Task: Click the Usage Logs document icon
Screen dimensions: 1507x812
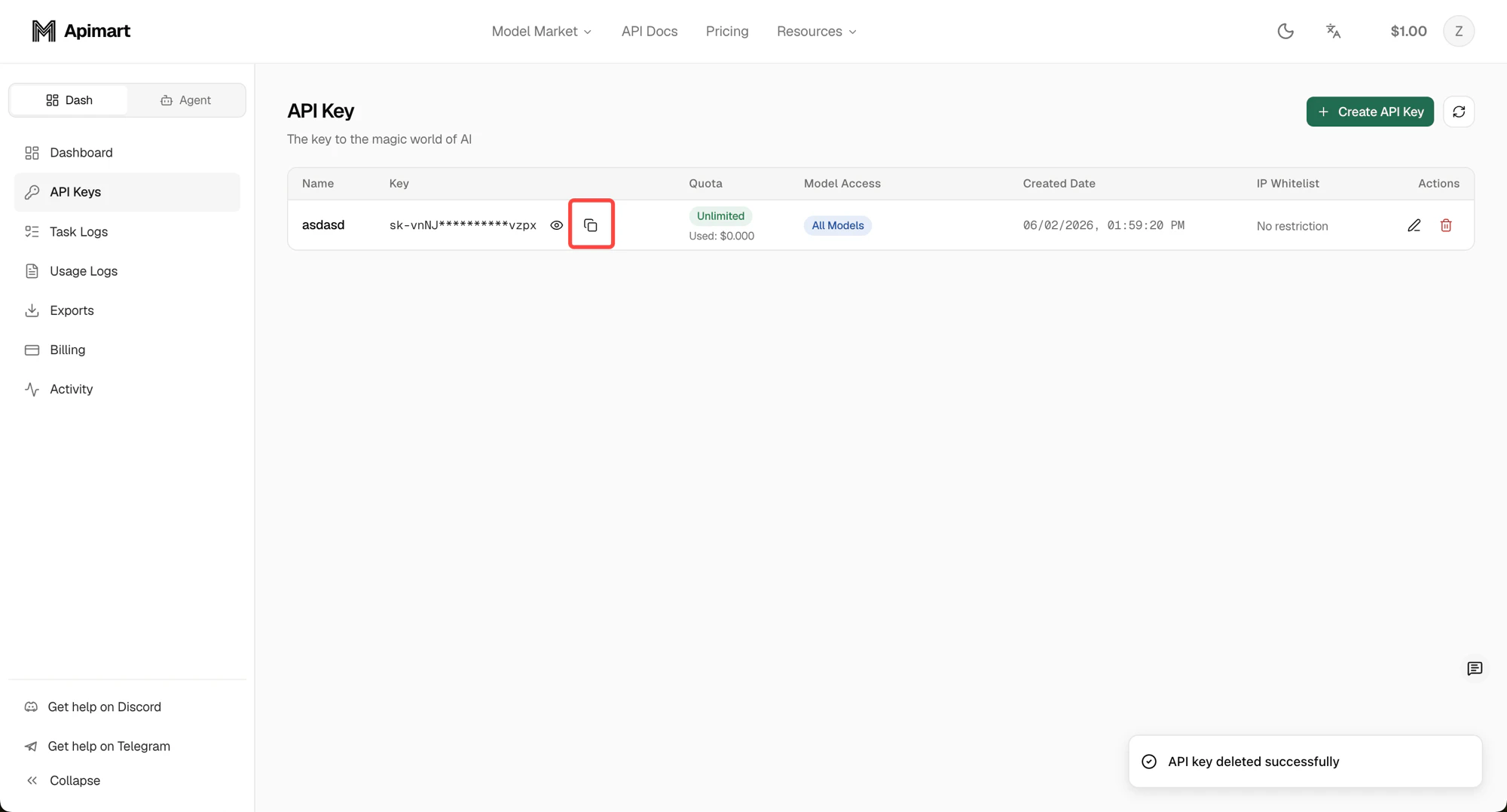Action: pos(32,271)
